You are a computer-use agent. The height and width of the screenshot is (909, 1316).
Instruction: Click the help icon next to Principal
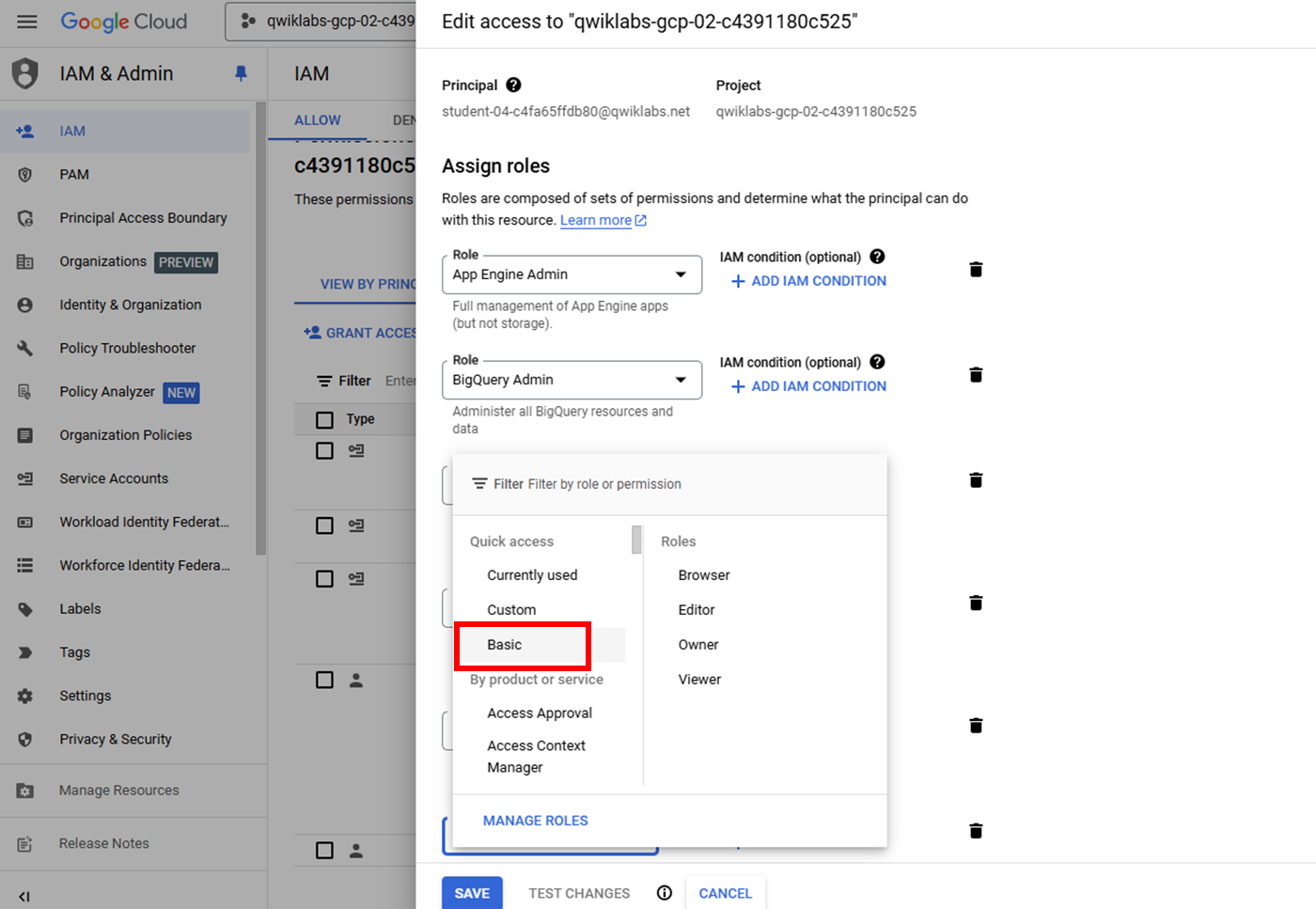click(x=513, y=85)
